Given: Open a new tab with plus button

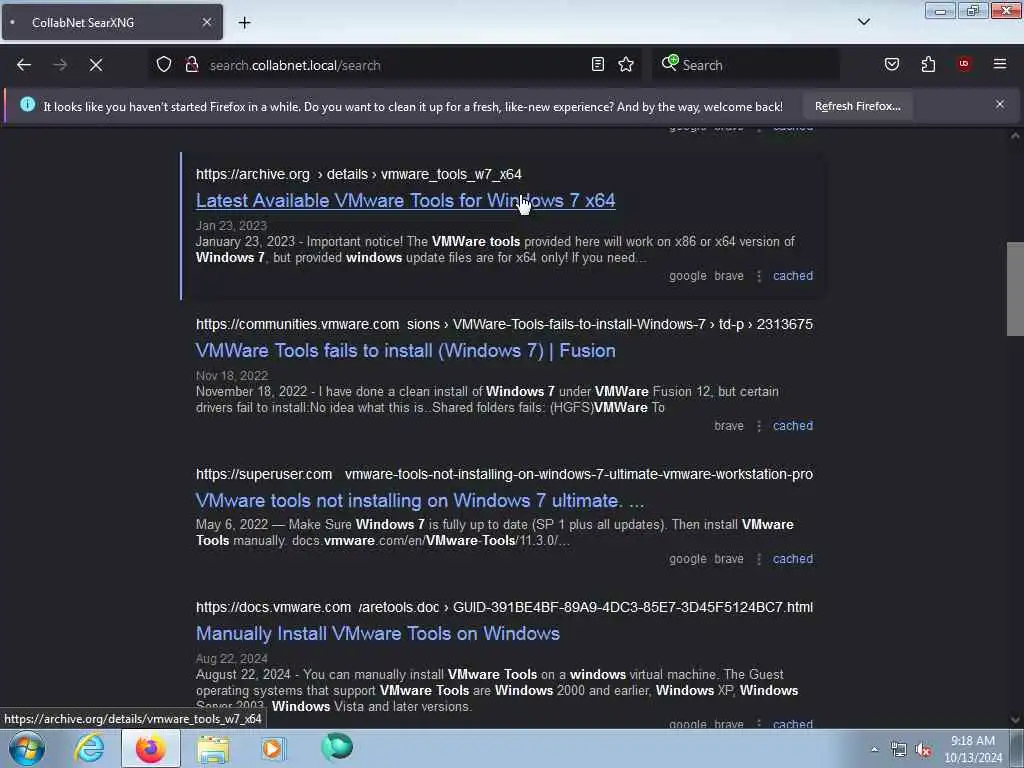Looking at the screenshot, I should coord(244,23).
